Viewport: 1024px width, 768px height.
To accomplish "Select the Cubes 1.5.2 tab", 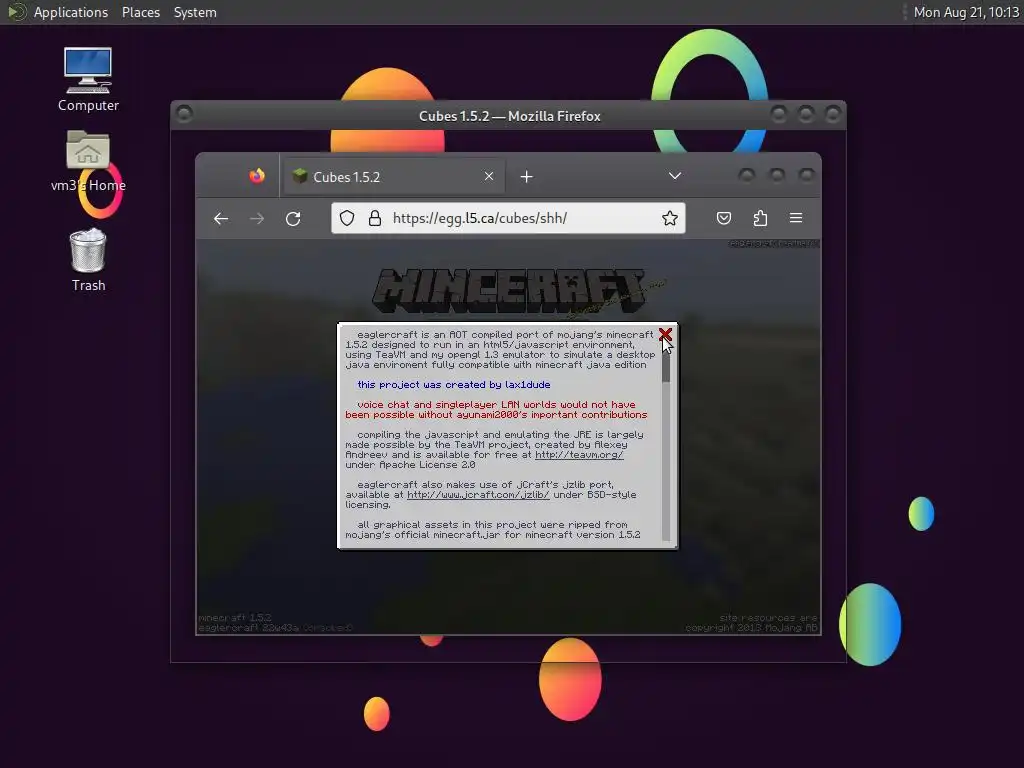I will click(392, 176).
